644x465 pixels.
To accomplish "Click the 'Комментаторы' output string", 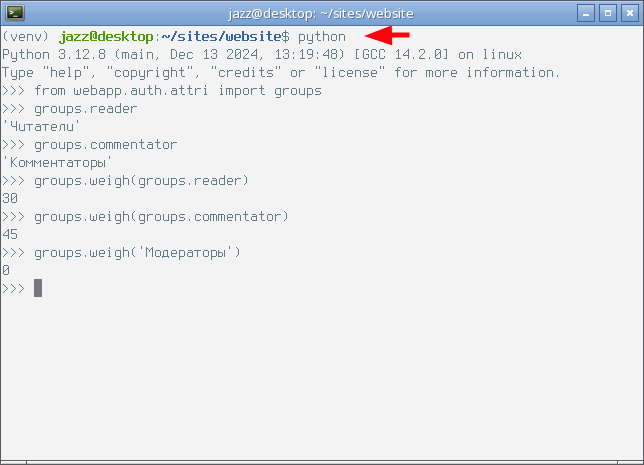I will [57, 163].
